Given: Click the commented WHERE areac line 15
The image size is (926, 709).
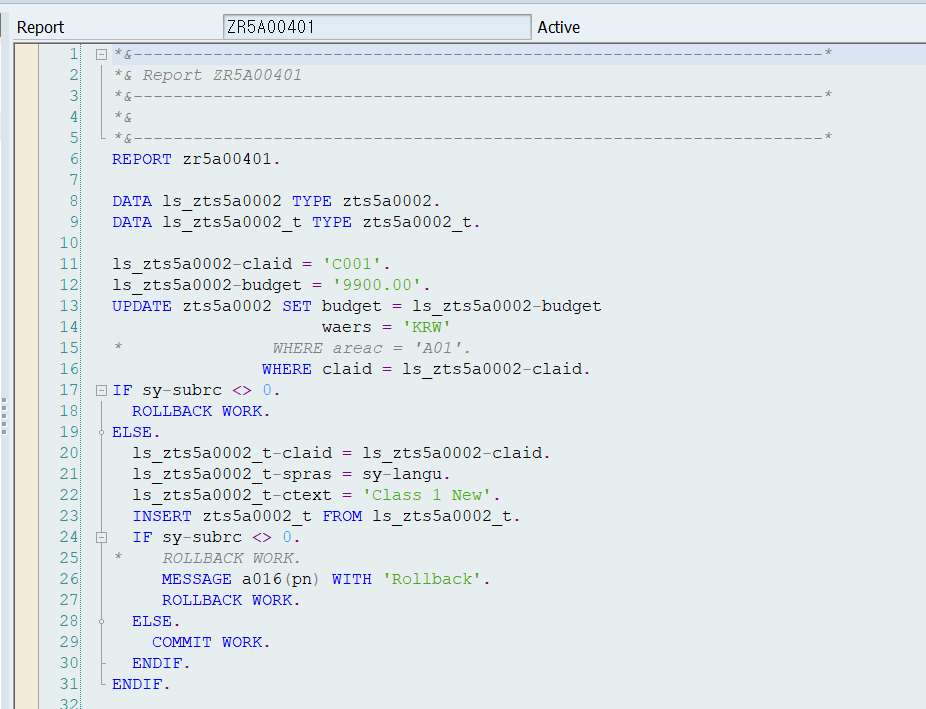Looking at the screenshot, I should click(x=371, y=348).
